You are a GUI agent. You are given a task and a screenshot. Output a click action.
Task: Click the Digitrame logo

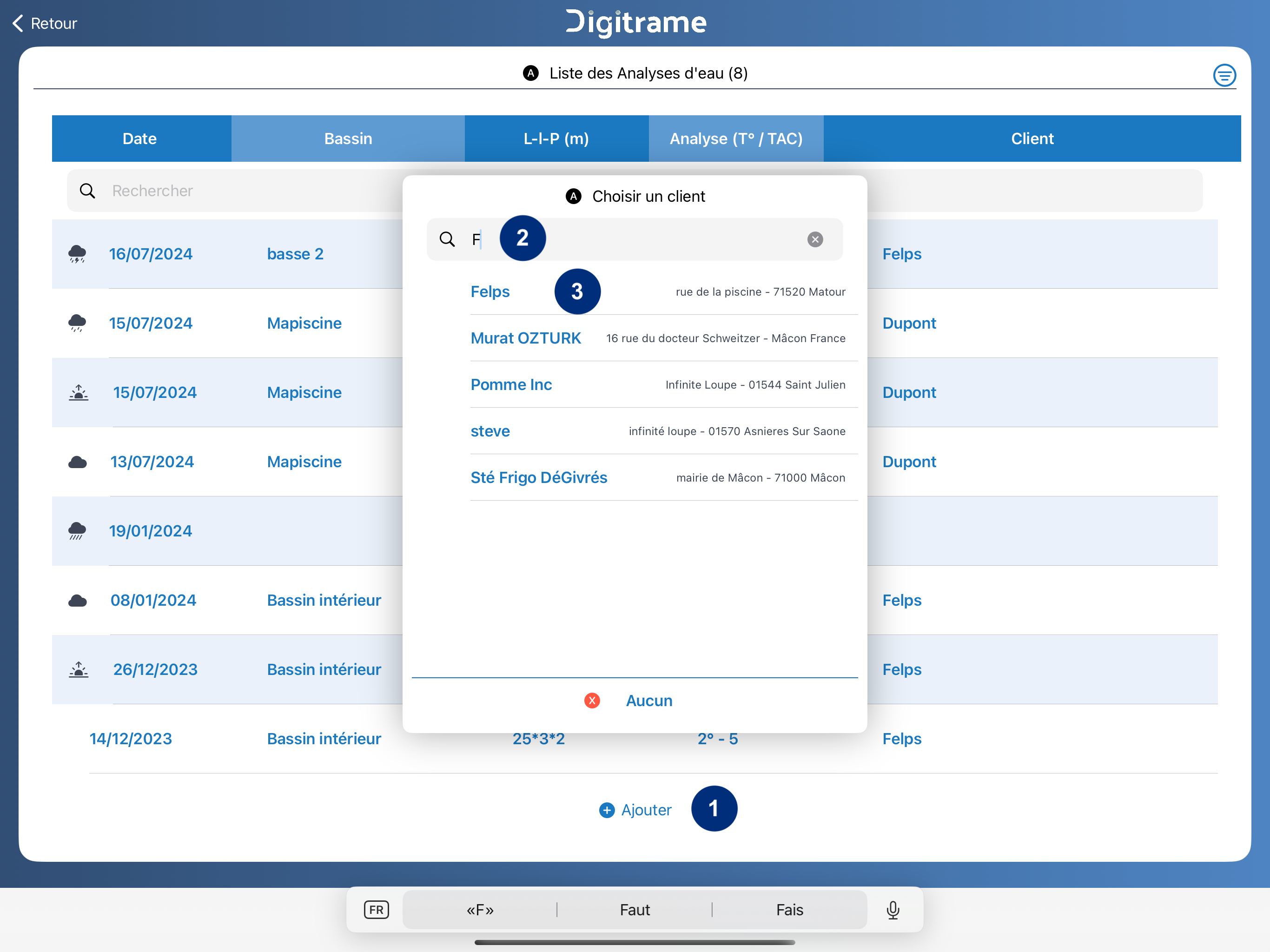pyautogui.click(x=635, y=23)
